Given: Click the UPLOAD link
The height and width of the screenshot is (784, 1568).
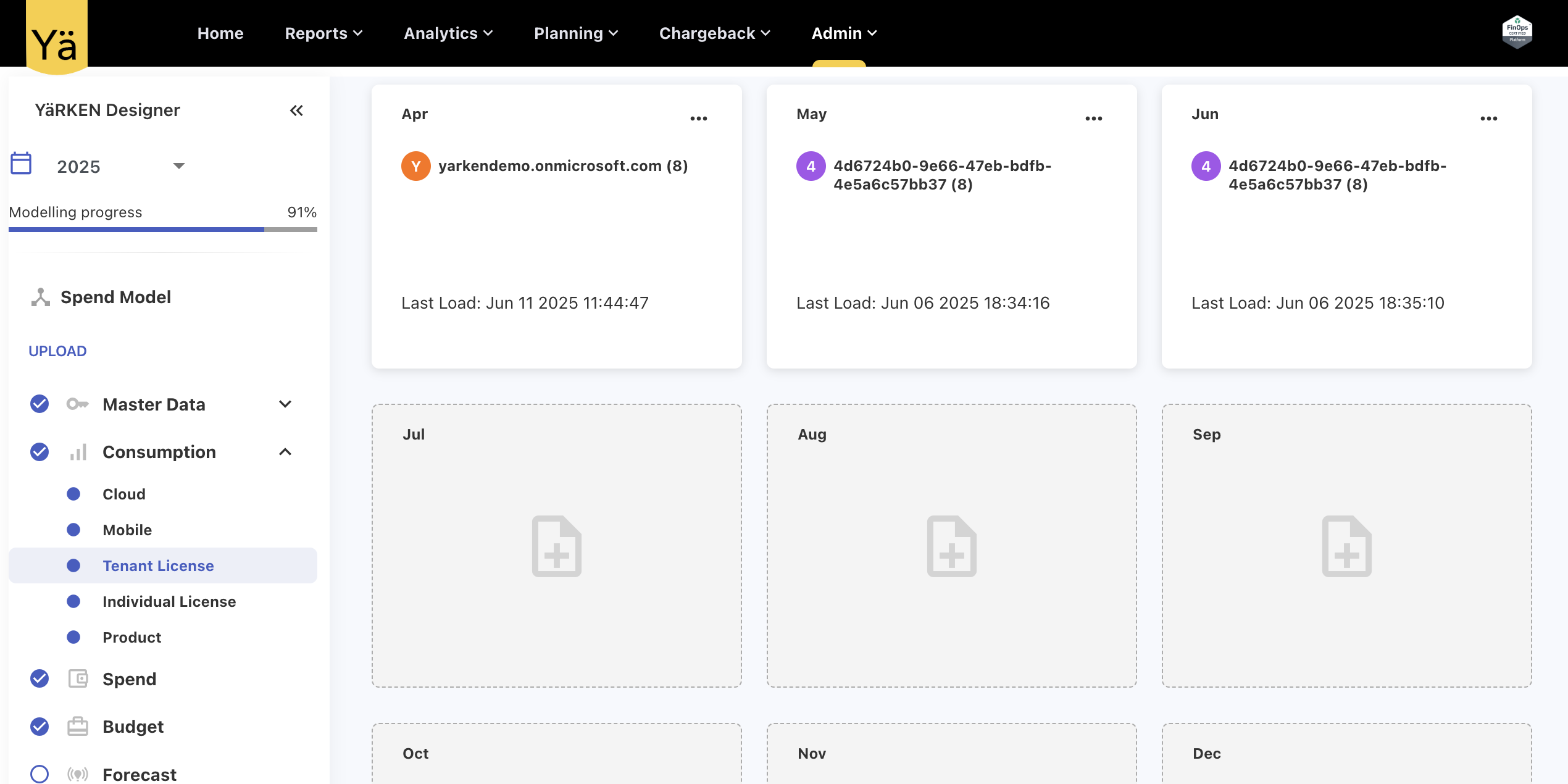Looking at the screenshot, I should [x=57, y=351].
